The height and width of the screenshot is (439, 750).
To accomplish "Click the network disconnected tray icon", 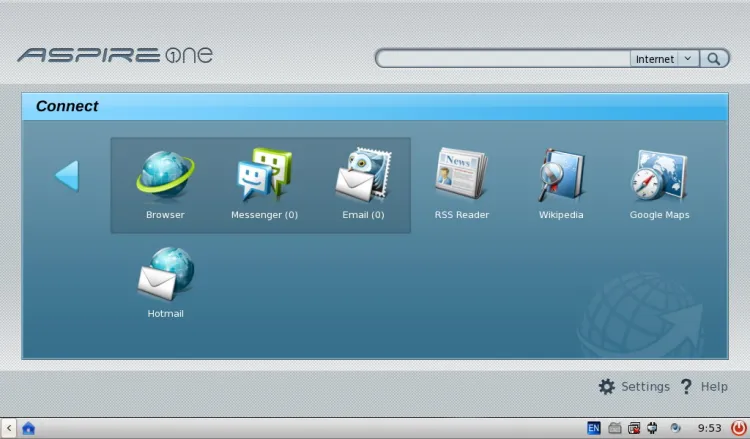I will (634, 428).
